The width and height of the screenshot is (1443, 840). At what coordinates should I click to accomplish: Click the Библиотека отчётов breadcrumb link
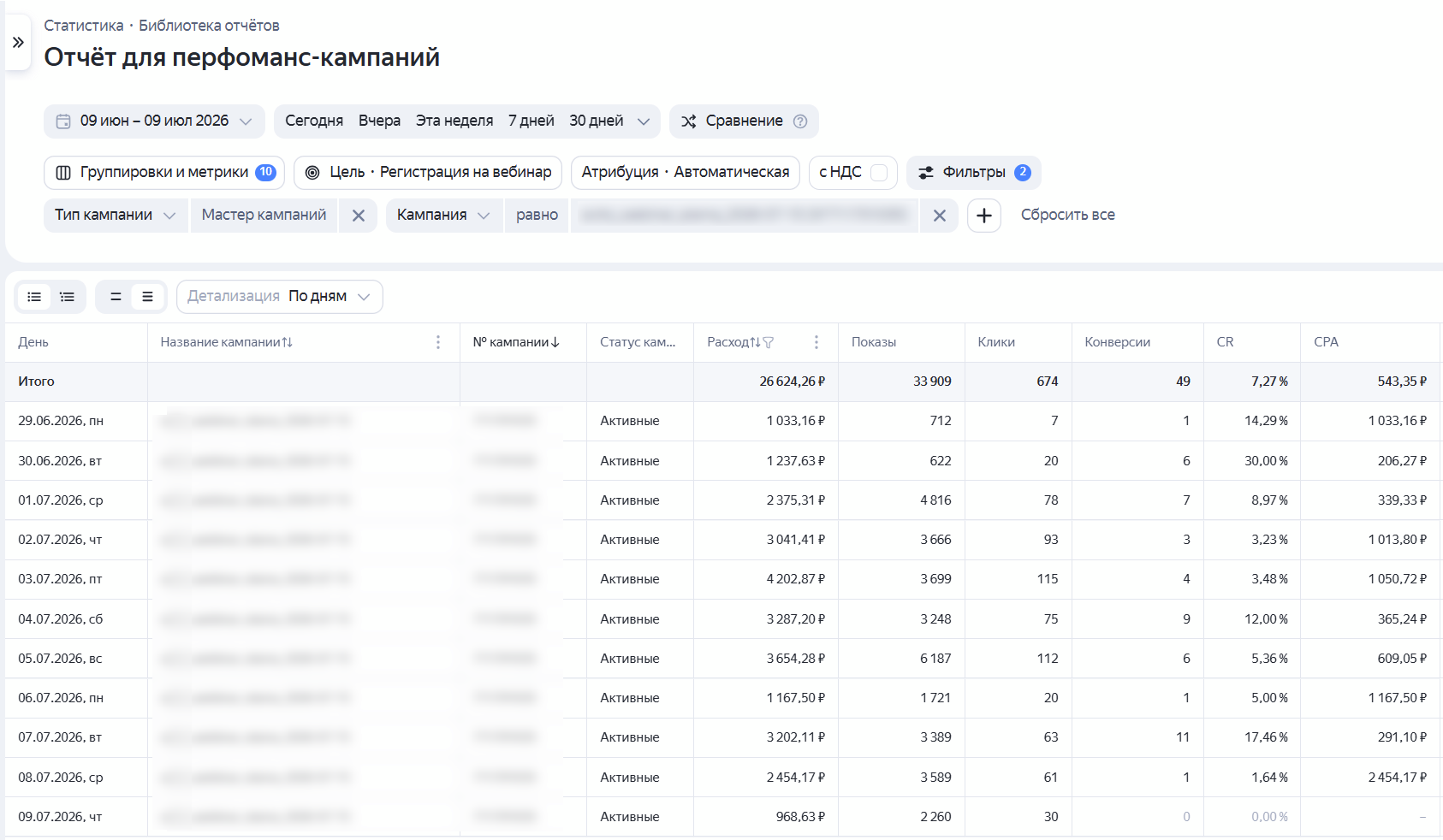(209, 26)
